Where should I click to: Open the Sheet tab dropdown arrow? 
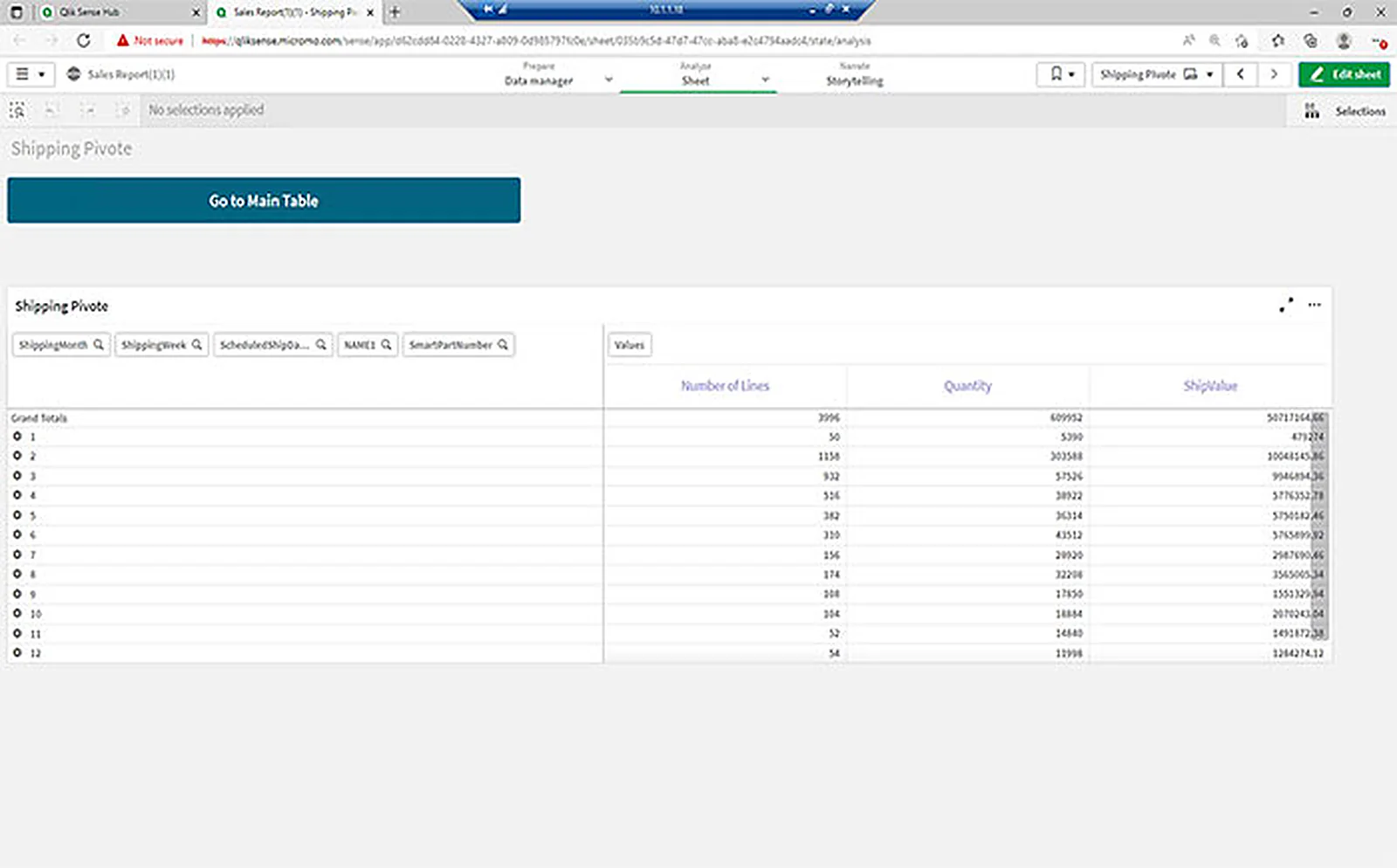(766, 79)
